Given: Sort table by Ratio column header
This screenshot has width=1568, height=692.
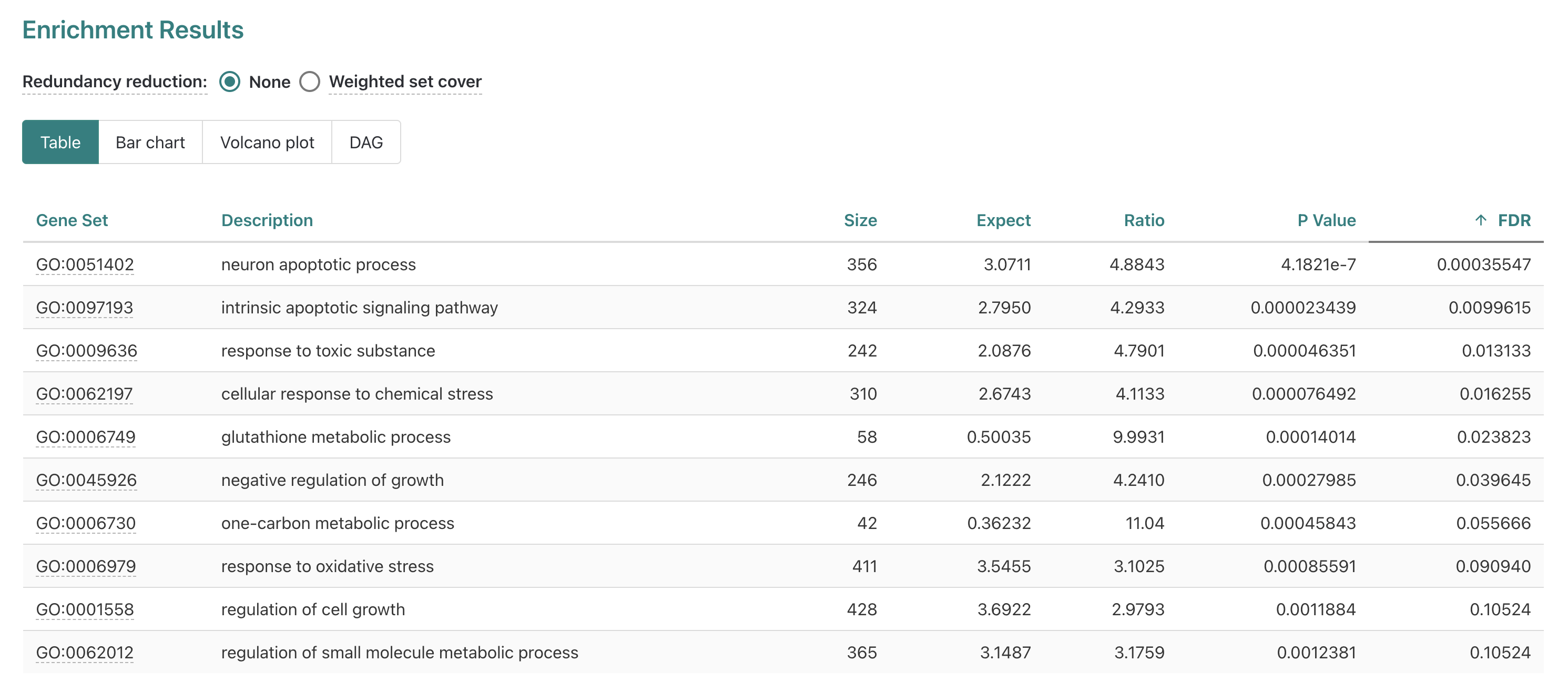Looking at the screenshot, I should point(1143,220).
